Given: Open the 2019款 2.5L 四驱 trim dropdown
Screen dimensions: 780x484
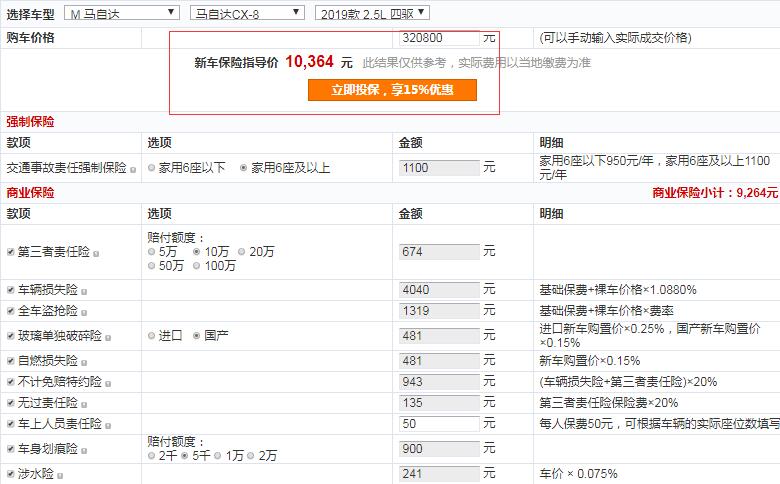Looking at the screenshot, I should click(372, 13).
